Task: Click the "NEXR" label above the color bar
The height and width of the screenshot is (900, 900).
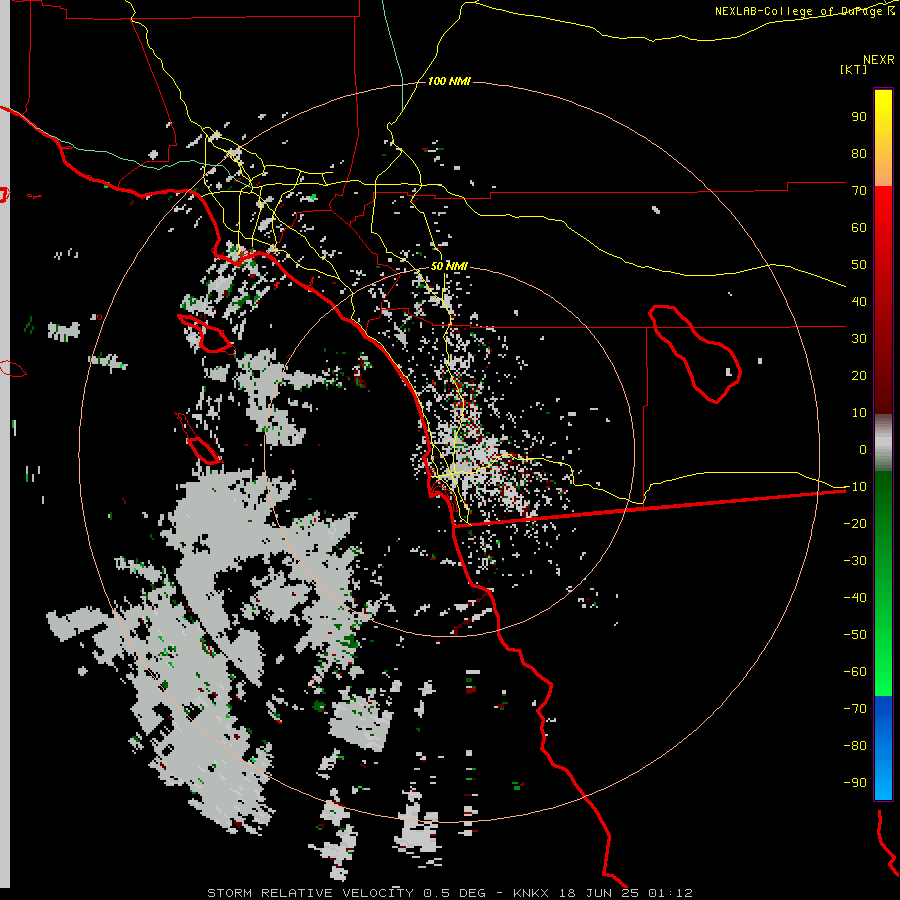Action: pyautogui.click(x=878, y=60)
